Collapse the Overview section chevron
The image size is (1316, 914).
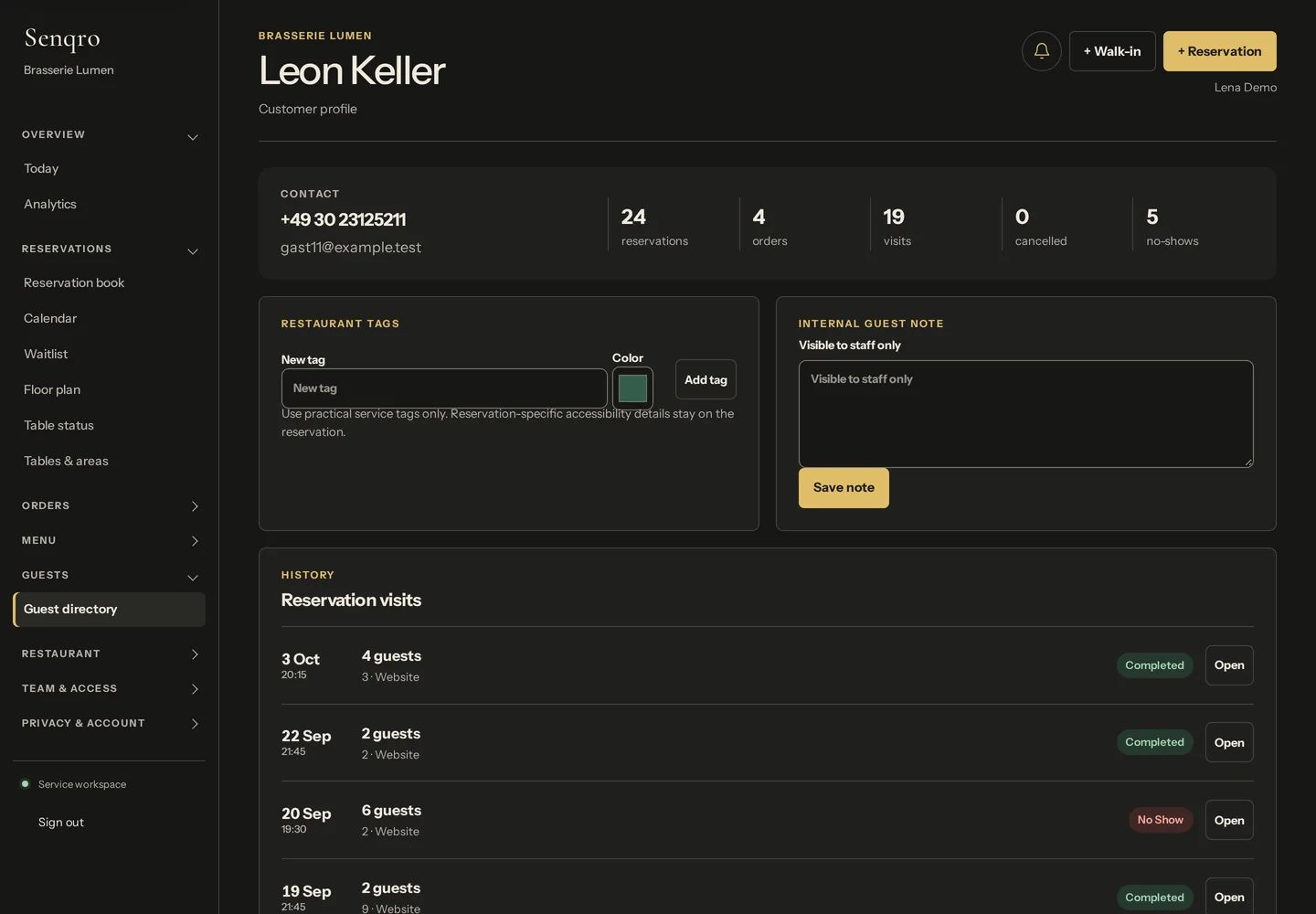click(193, 137)
